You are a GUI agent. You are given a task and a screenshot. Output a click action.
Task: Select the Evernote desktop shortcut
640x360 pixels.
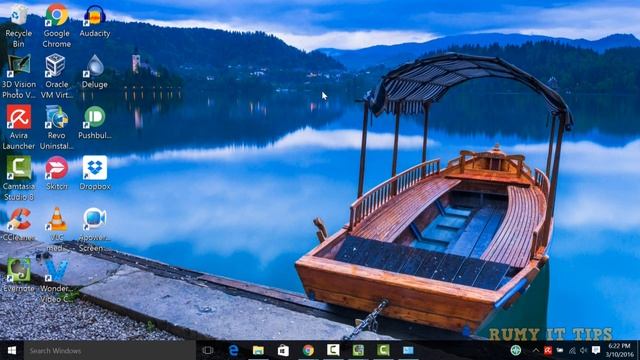[18, 276]
